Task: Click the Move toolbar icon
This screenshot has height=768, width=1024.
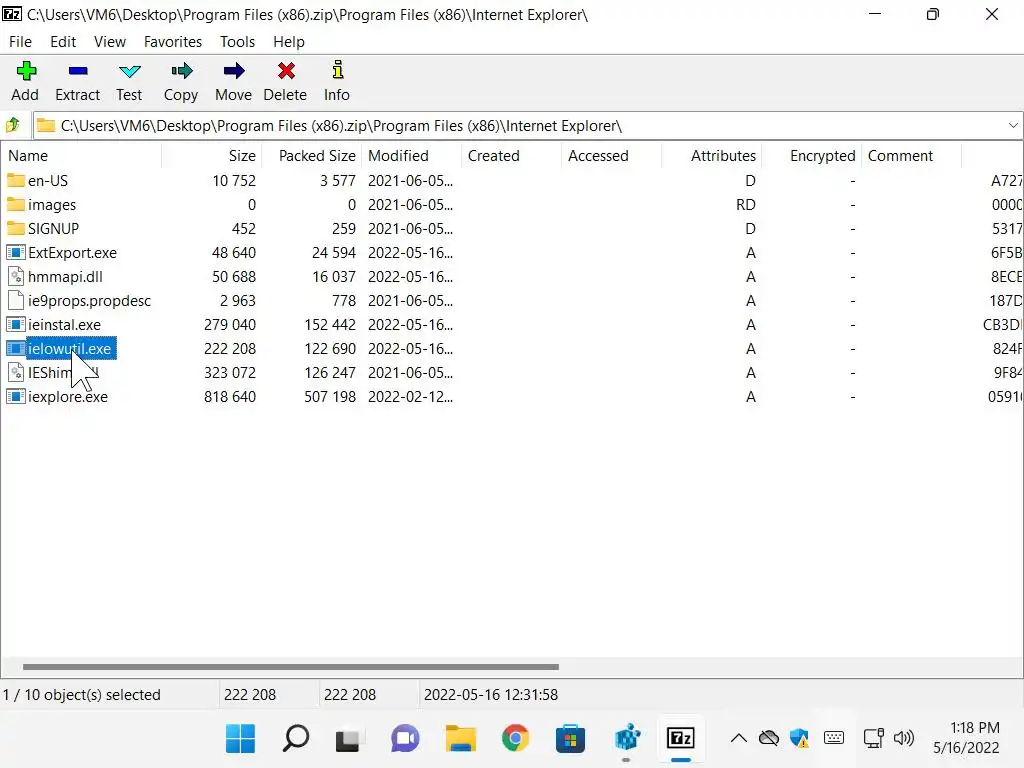Action: pyautogui.click(x=233, y=71)
